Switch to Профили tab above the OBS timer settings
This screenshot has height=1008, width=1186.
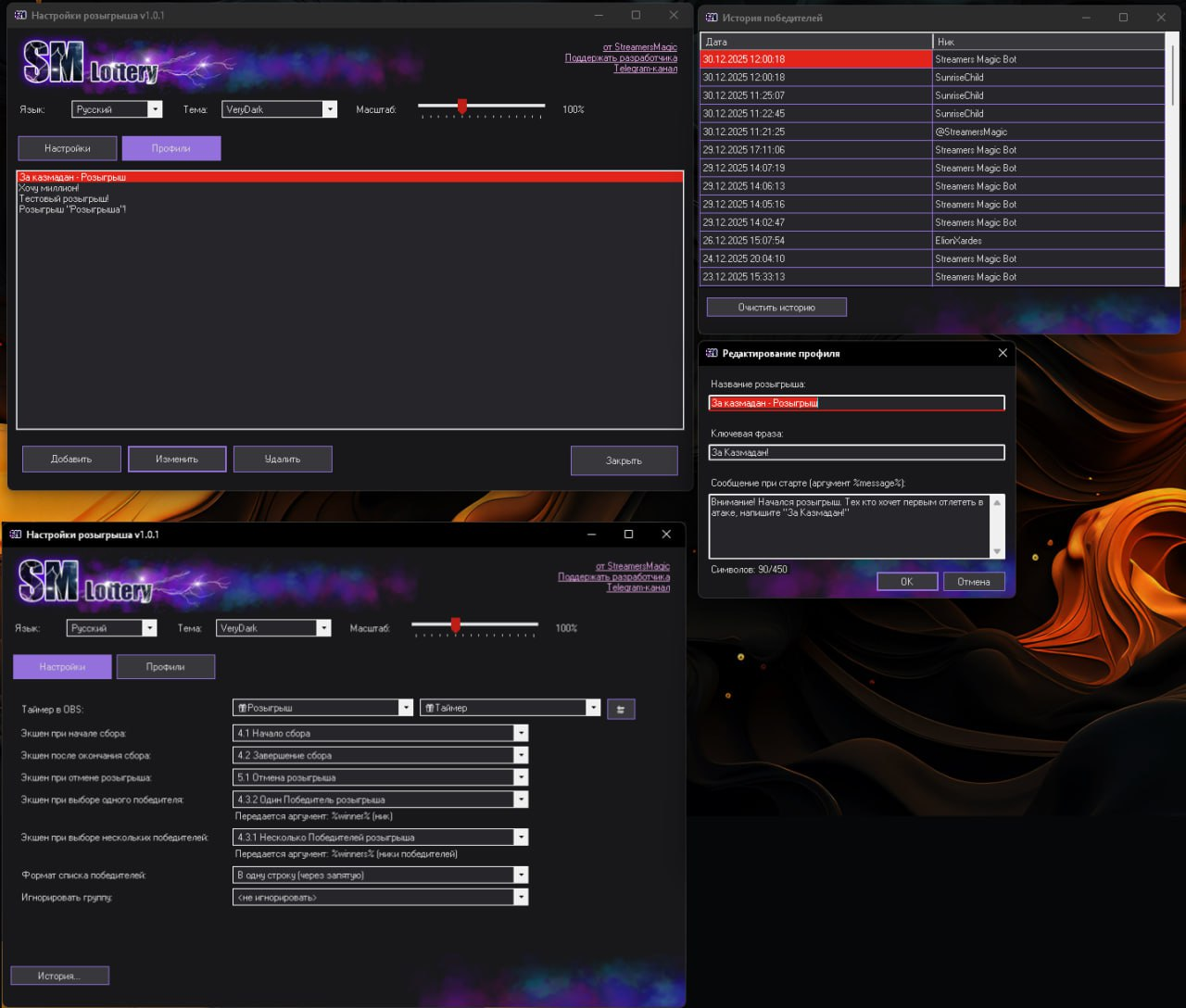[166, 667]
